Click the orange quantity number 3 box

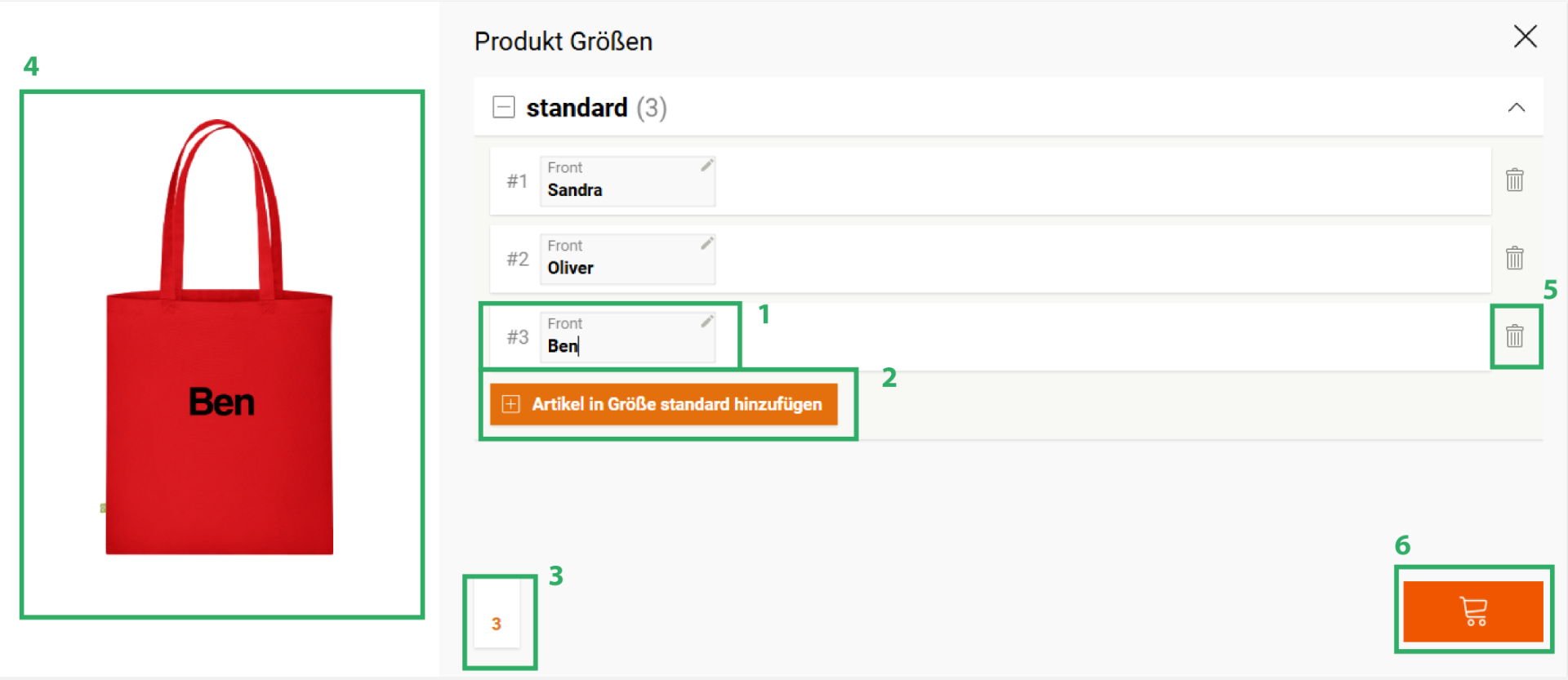497,624
